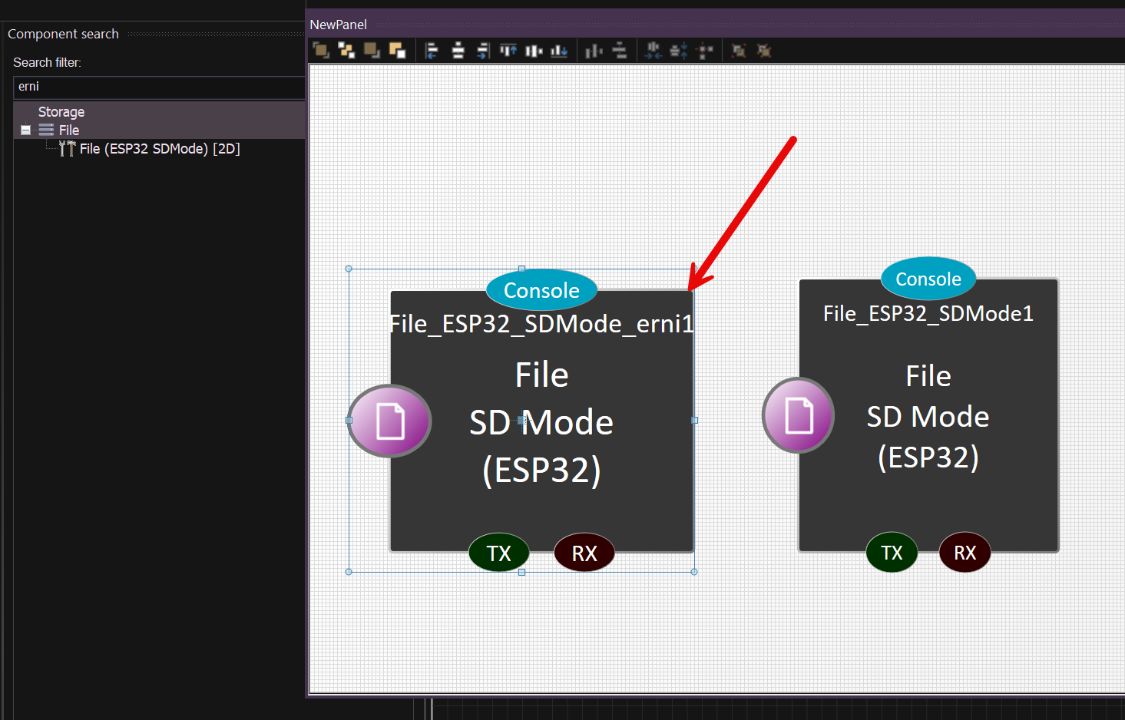
Task: Click the TX indicator on File_ESP32_SDMode_erni1
Action: click(x=499, y=553)
